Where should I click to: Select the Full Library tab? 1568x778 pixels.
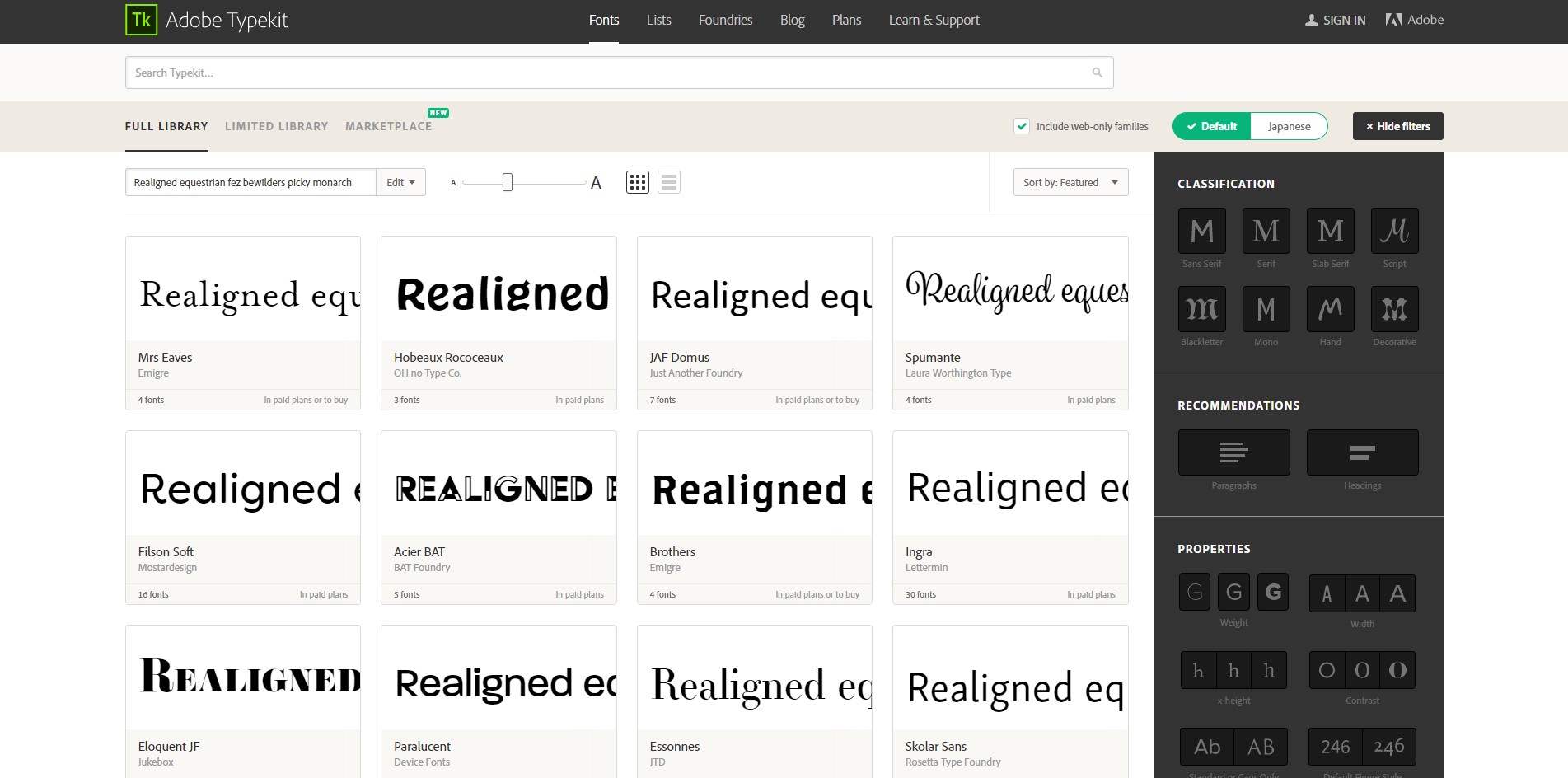pyautogui.click(x=166, y=126)
